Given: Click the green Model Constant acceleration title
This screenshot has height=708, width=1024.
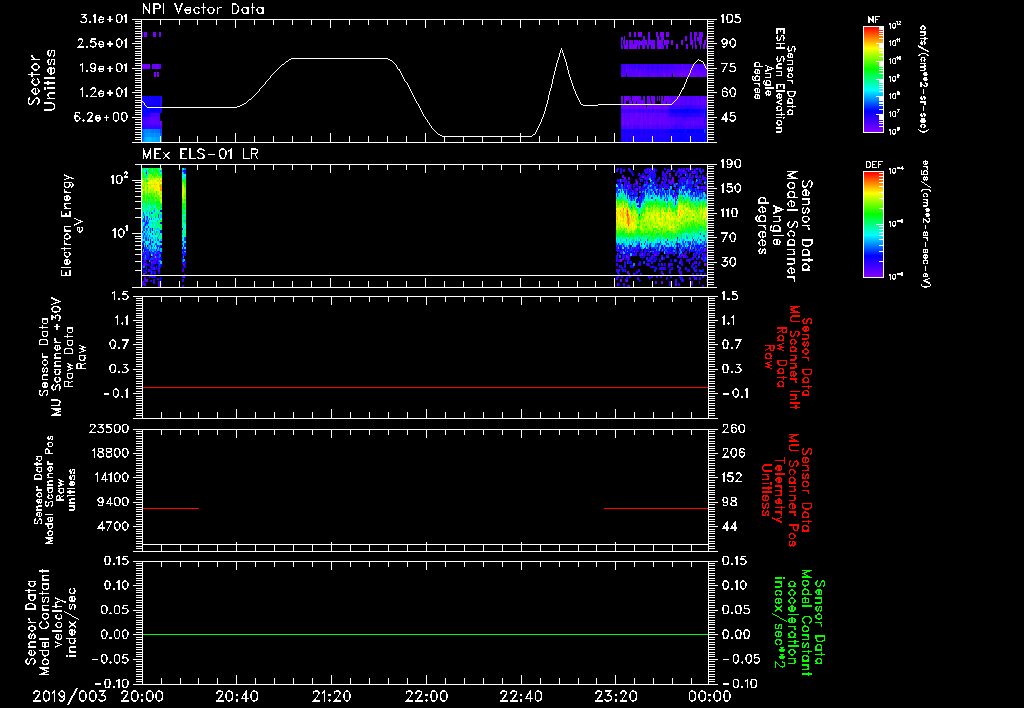Looking at the screenshot, I should click(x=798, y=622).
